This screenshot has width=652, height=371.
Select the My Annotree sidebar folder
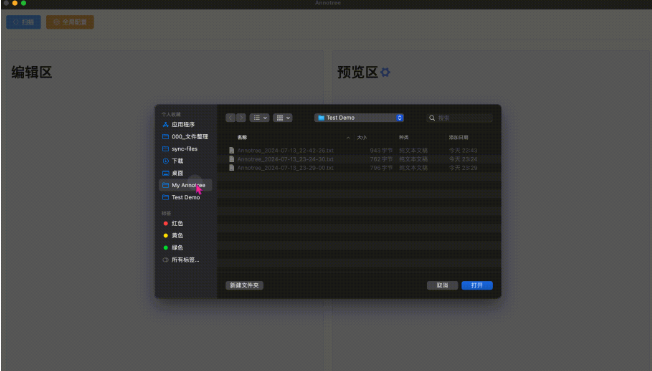point(185,185)
